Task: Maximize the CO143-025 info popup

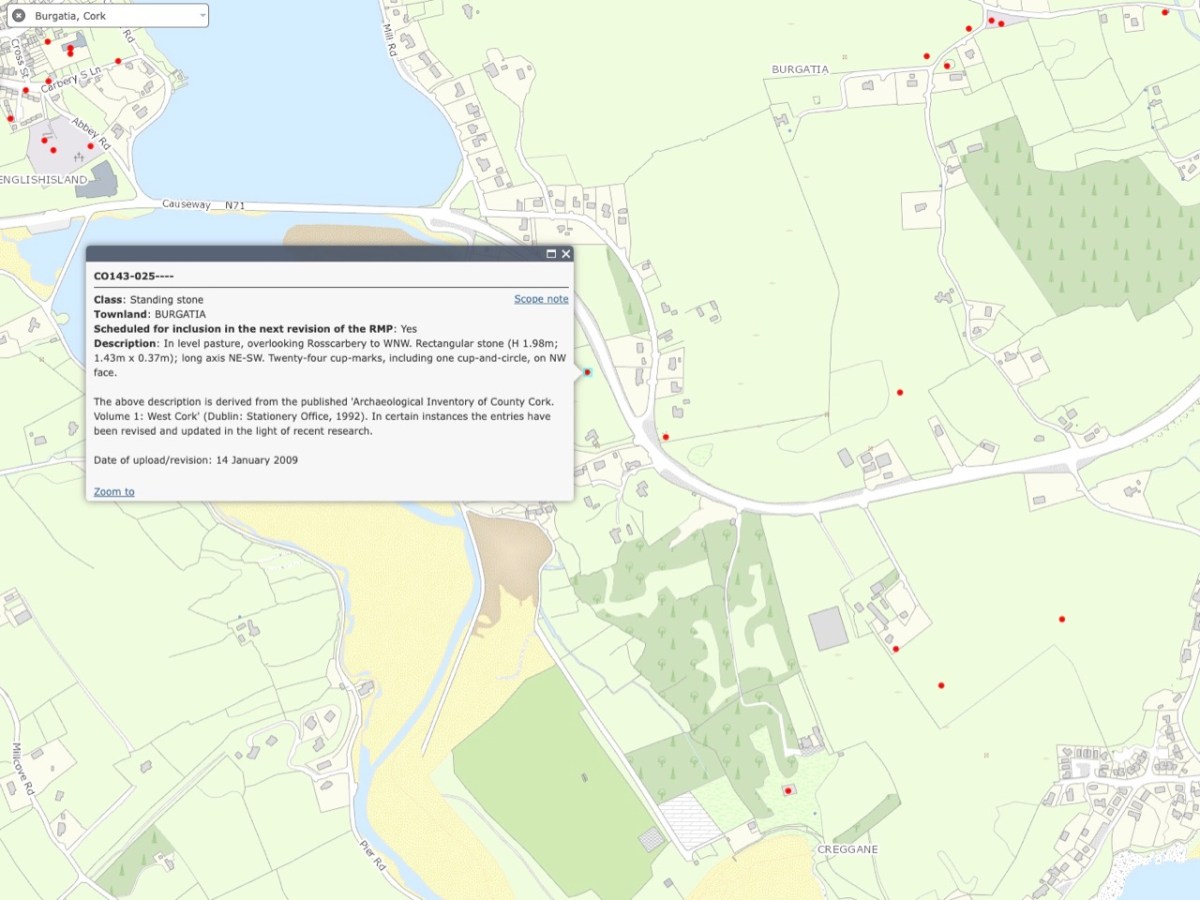Action: click(551, 254)
